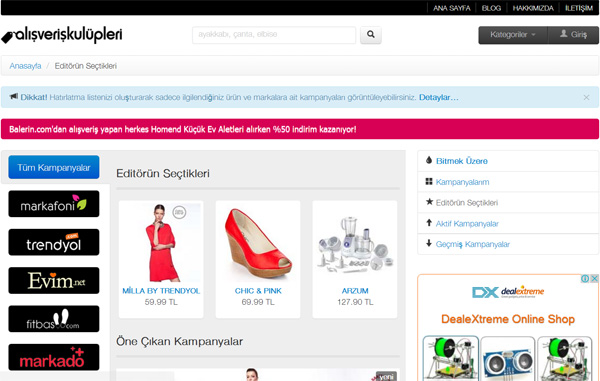Click the megaphone icon in the notice

14,96
